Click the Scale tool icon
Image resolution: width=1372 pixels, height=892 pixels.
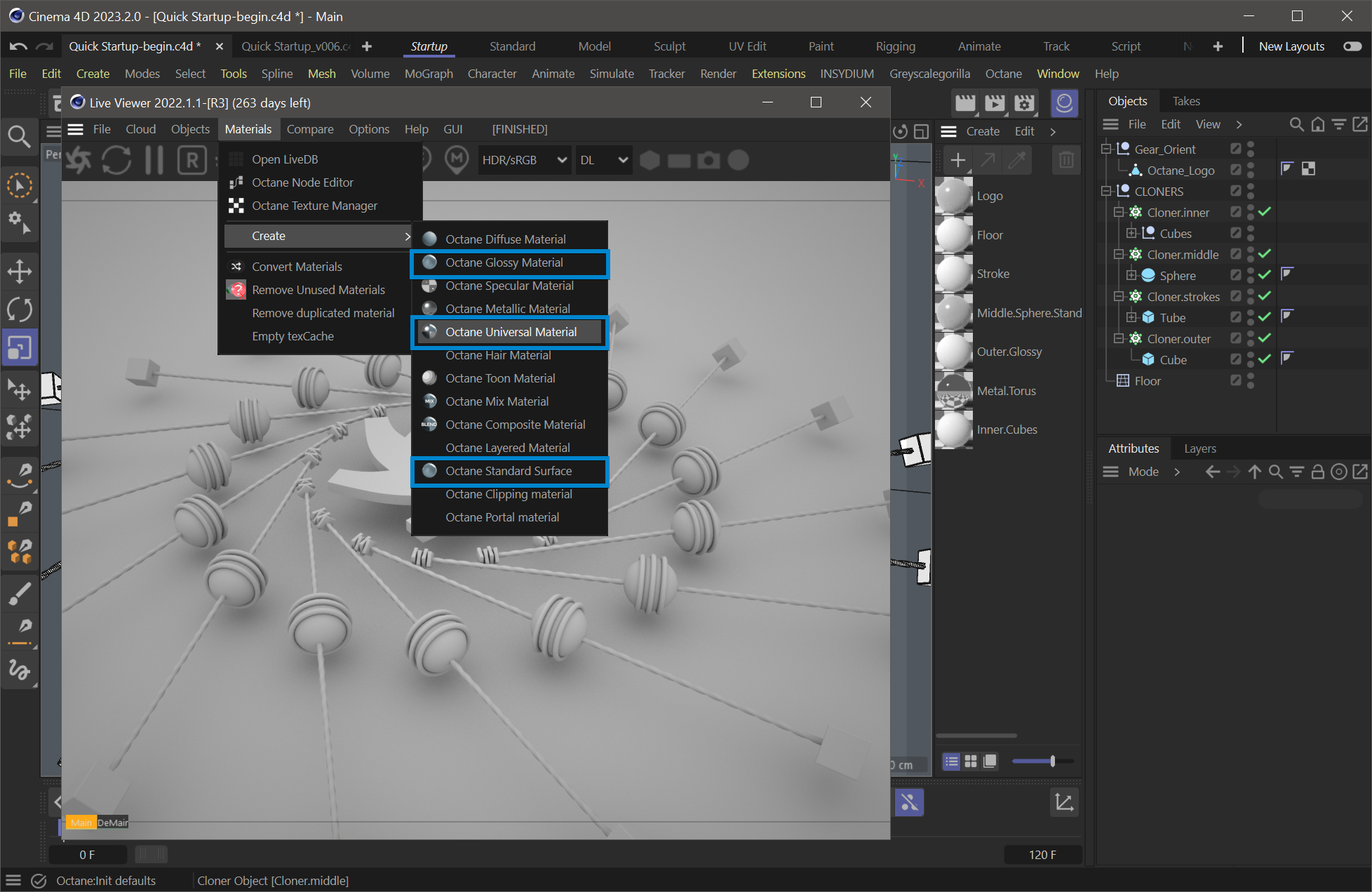19,348
